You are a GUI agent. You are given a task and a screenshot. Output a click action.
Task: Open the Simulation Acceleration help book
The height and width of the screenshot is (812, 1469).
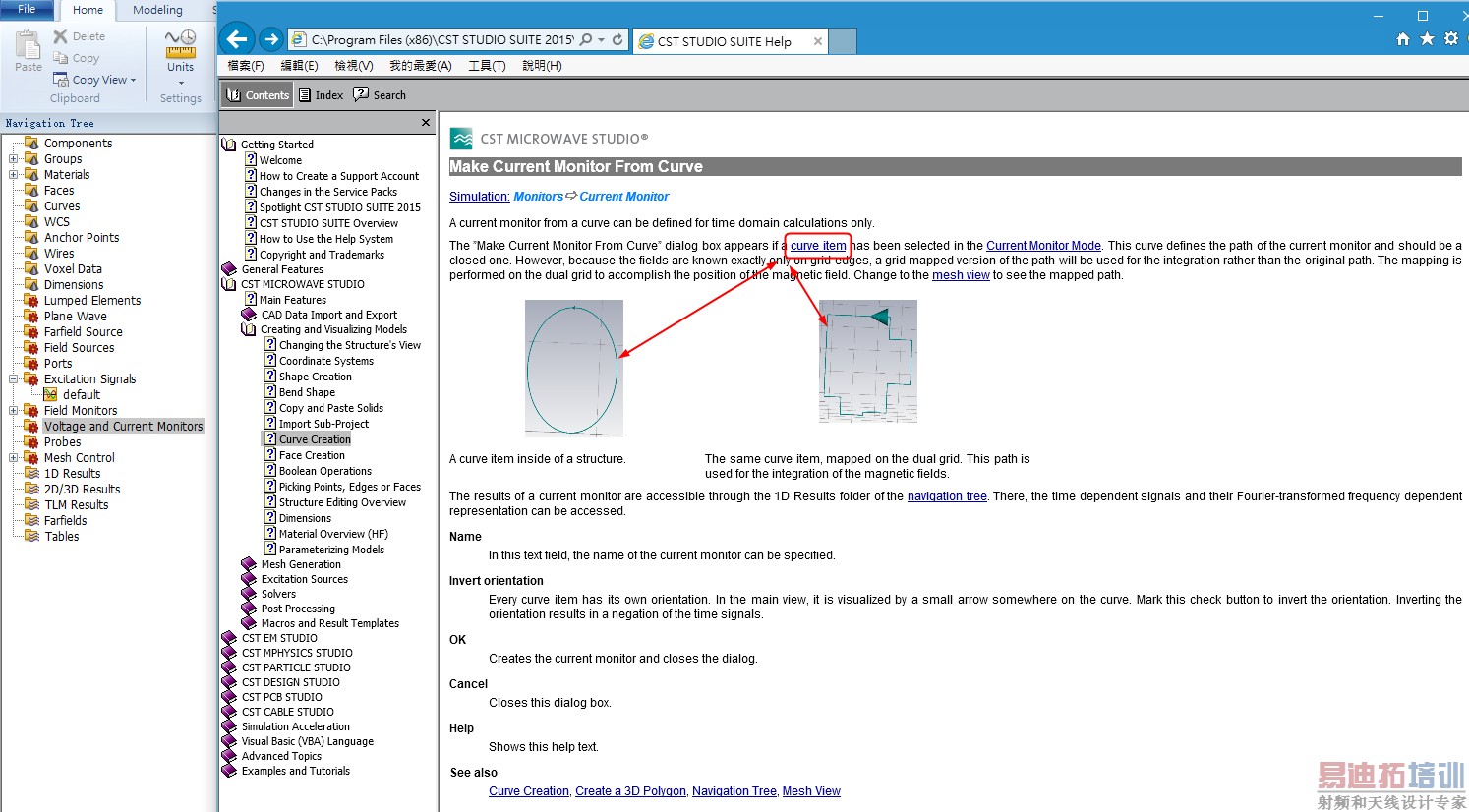pos(295,726)
